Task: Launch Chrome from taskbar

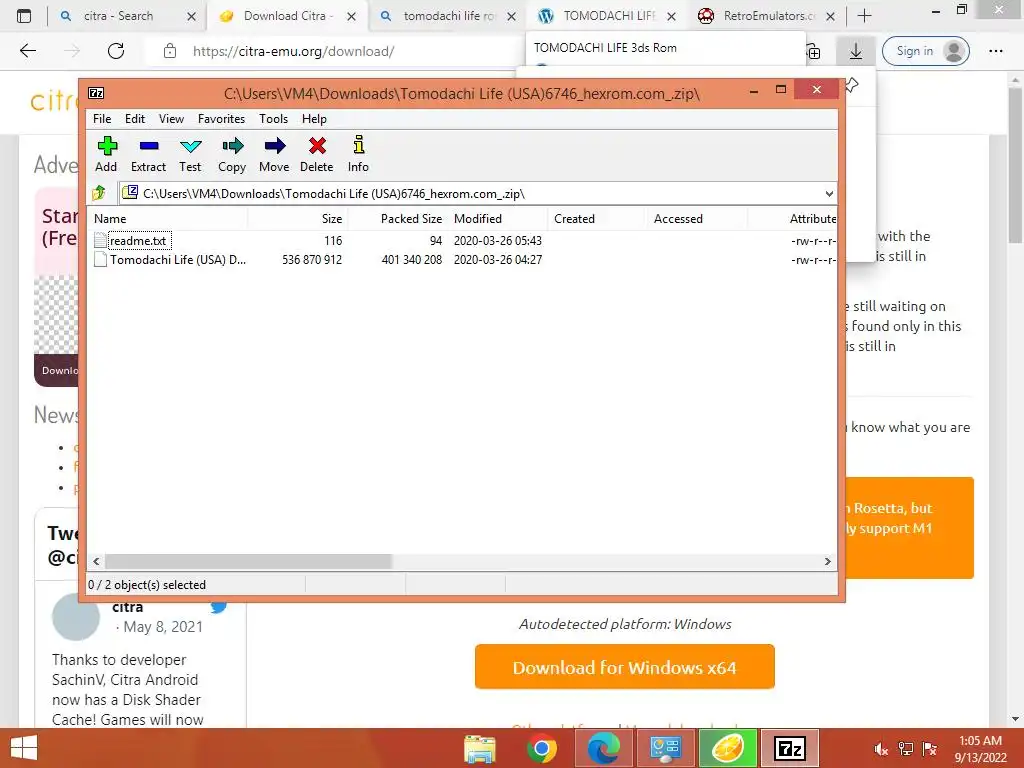Action: pos(541,748)
